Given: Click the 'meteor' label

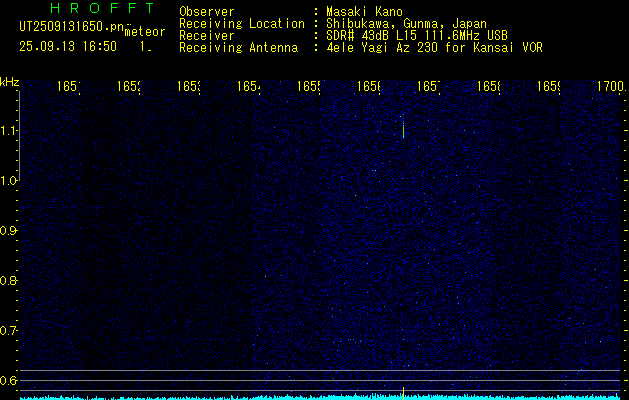Looking at the screenshot, I should (x=145, y=32).
